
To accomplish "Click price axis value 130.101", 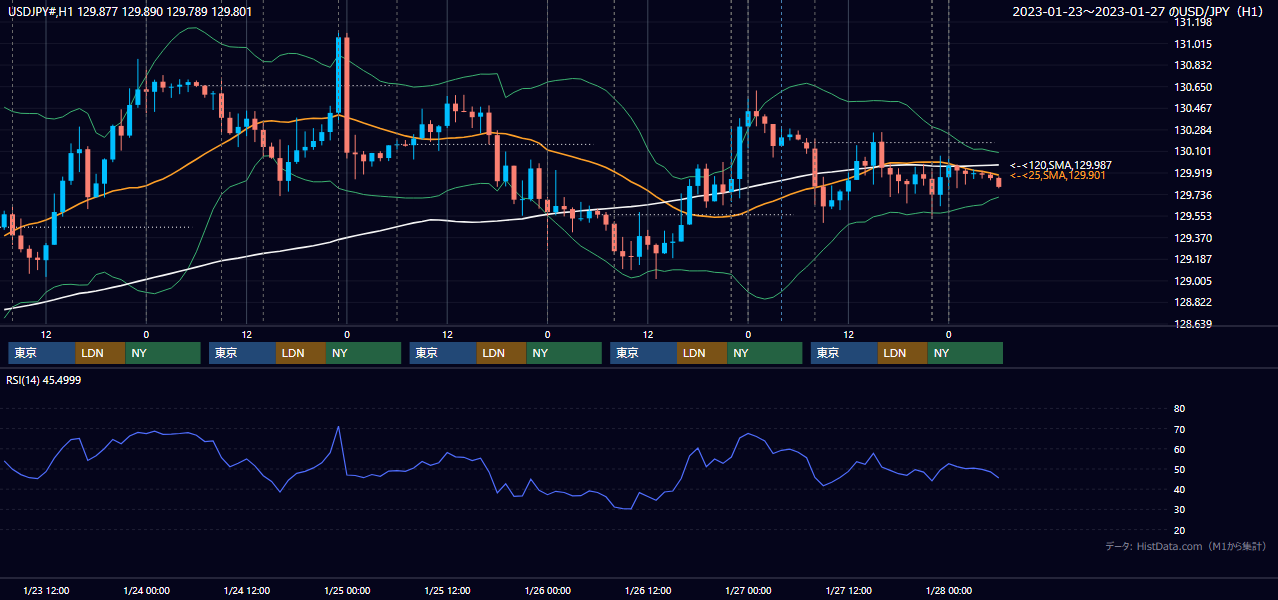I will click(1193, 152).
